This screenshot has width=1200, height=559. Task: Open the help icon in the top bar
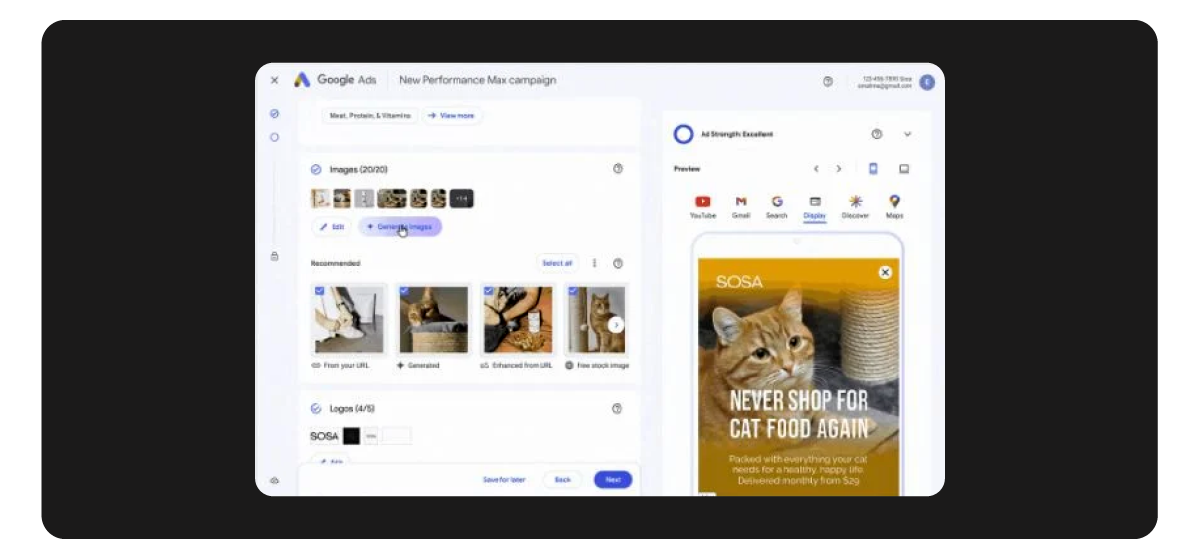828,81
